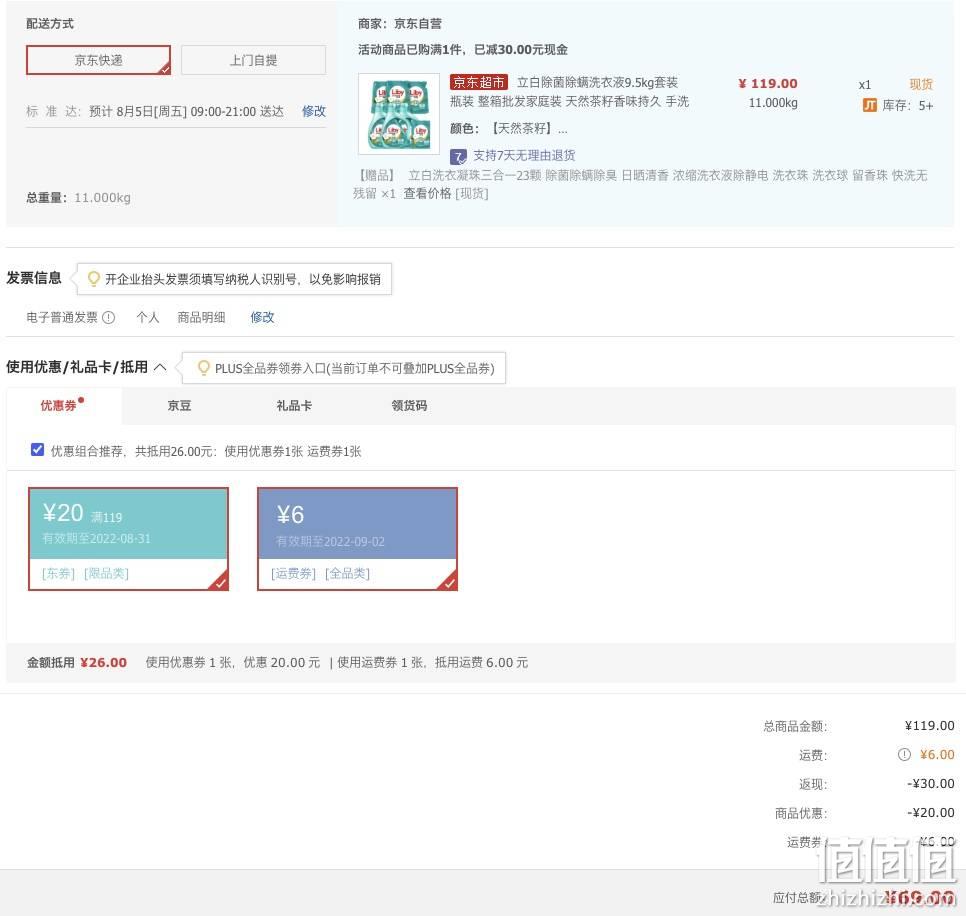
Task: Click the 7-day return shield icon
Action: point(458,156)
